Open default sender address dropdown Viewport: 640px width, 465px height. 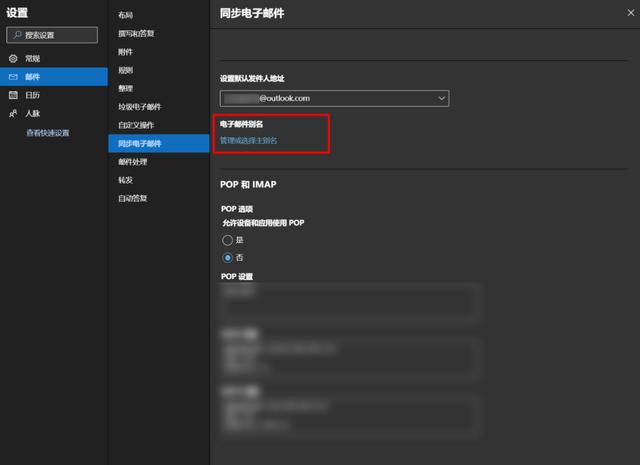[334, 98]
